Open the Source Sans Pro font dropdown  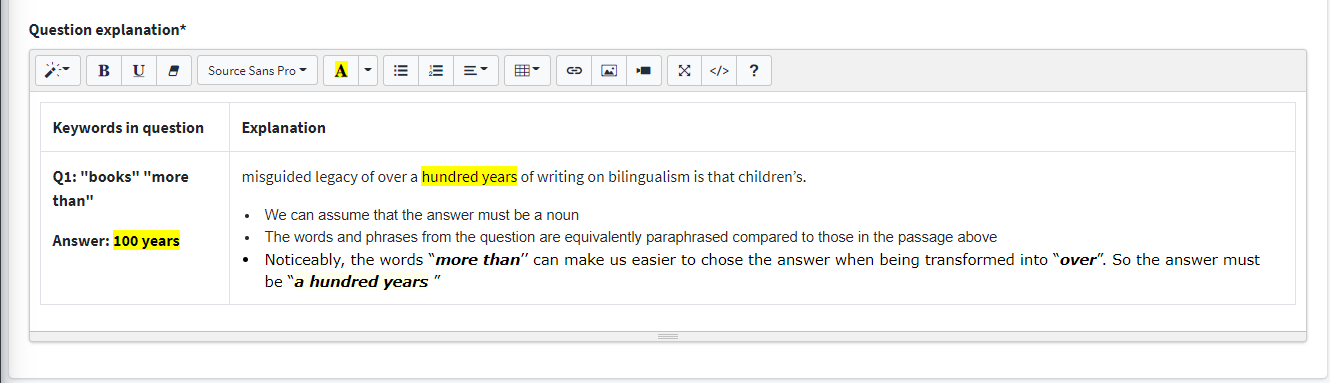[257, 71]
